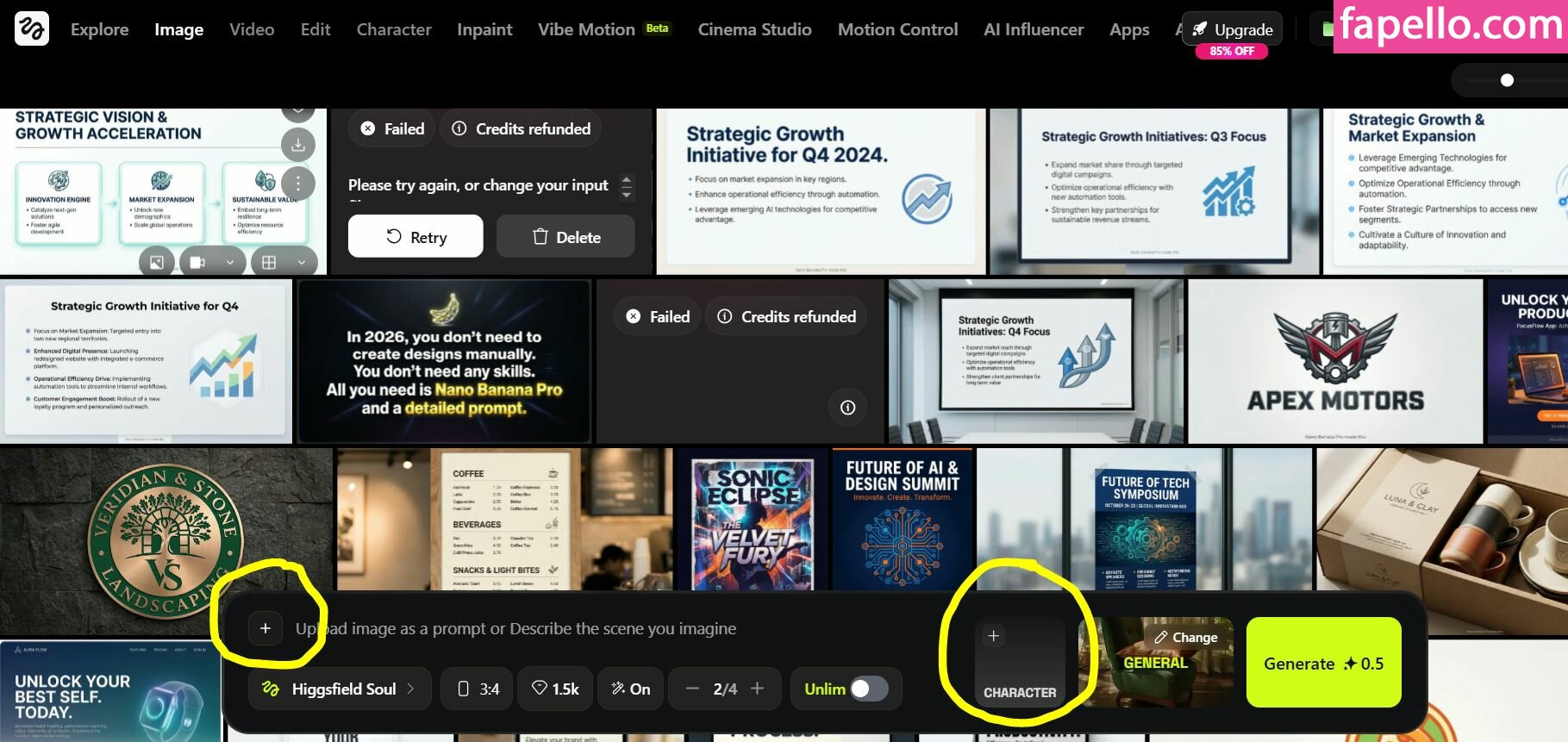The image size is (1568, 742).
Task: Click the Higgsfield logo icon
Action: (32, 28)
